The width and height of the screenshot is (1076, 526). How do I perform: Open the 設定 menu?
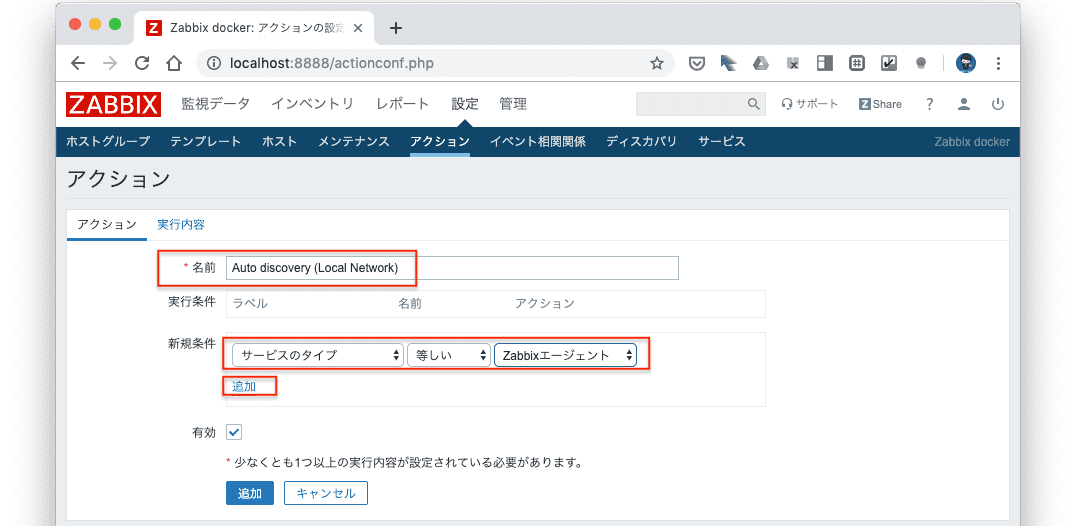pyautogui.click(x=465, y=104)
